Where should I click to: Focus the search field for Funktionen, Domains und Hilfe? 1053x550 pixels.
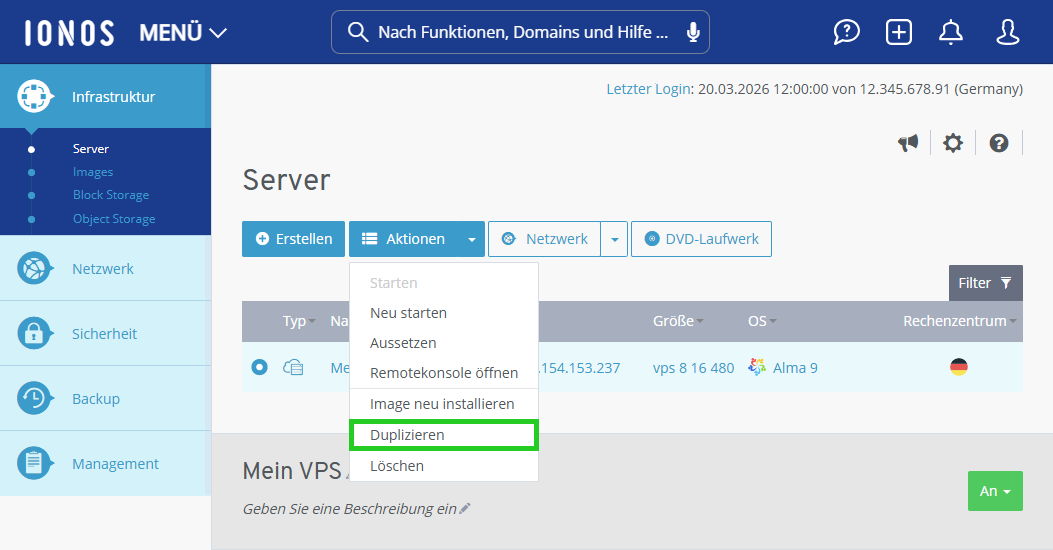[x=520, y=32]
